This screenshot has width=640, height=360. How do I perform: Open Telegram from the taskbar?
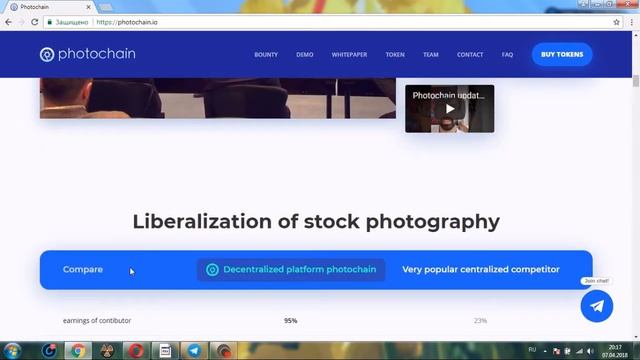(194, 351)
